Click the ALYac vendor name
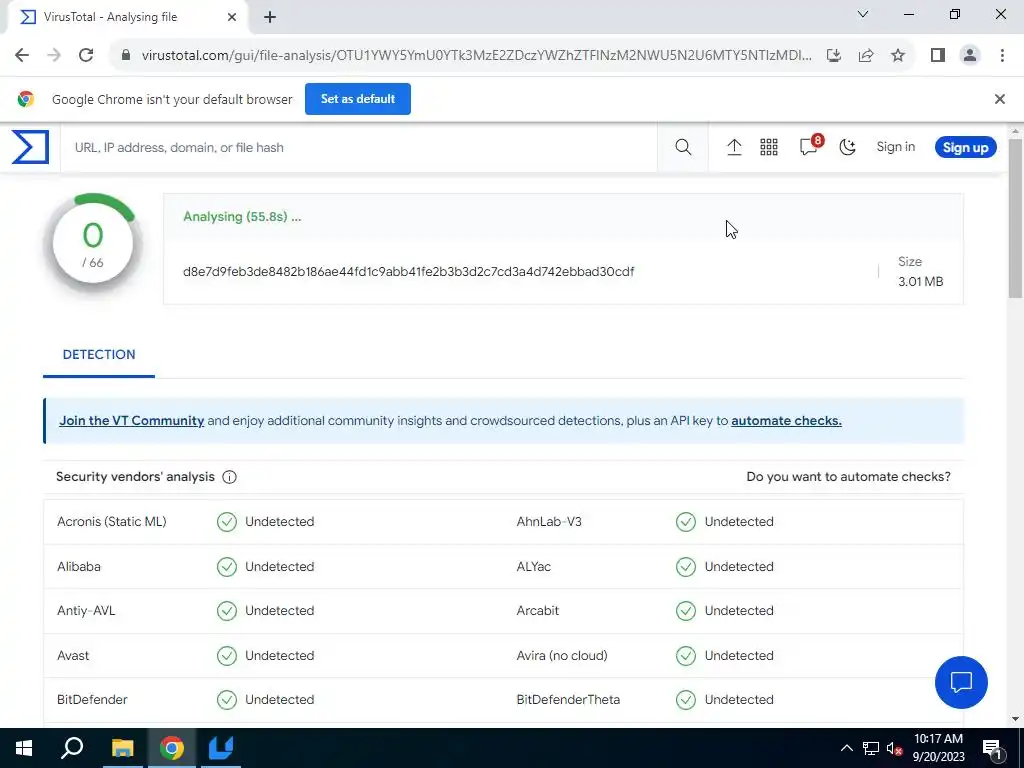This screenshot has height=768, width=1024. (534, 566)
